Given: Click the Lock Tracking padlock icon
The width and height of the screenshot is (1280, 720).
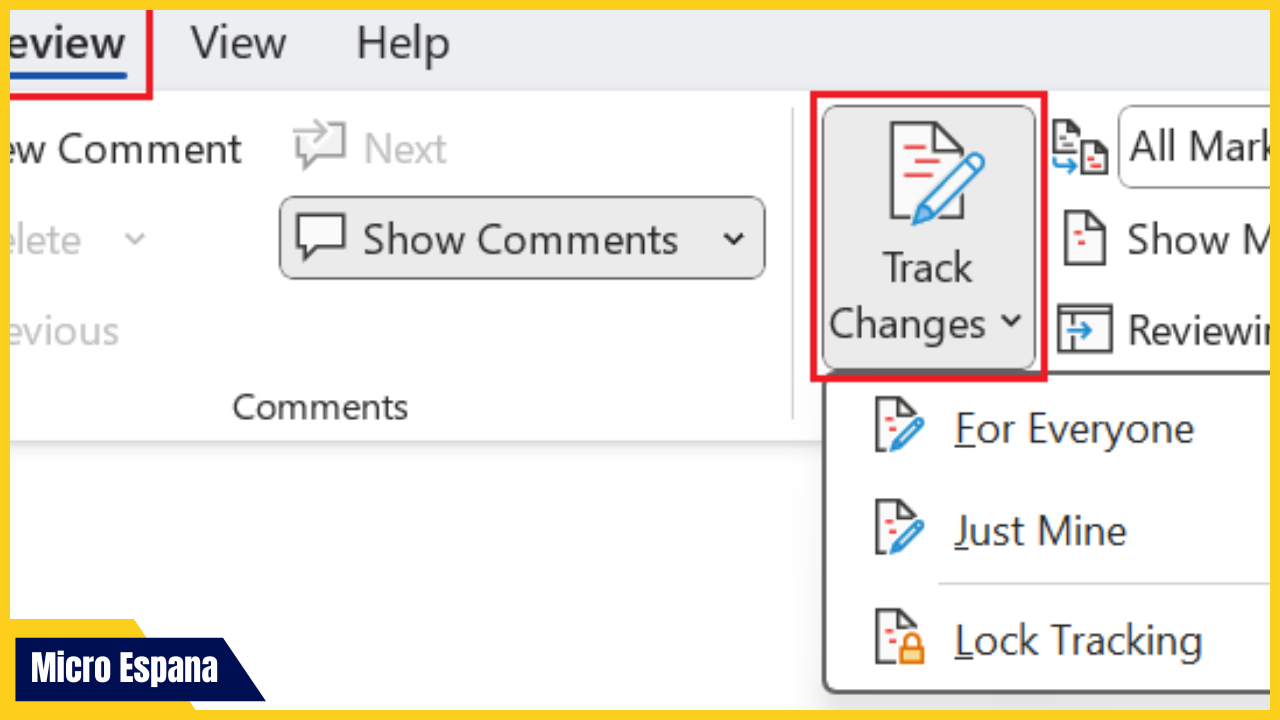Looking at the screenshot, I should click(x=898, y=639).
